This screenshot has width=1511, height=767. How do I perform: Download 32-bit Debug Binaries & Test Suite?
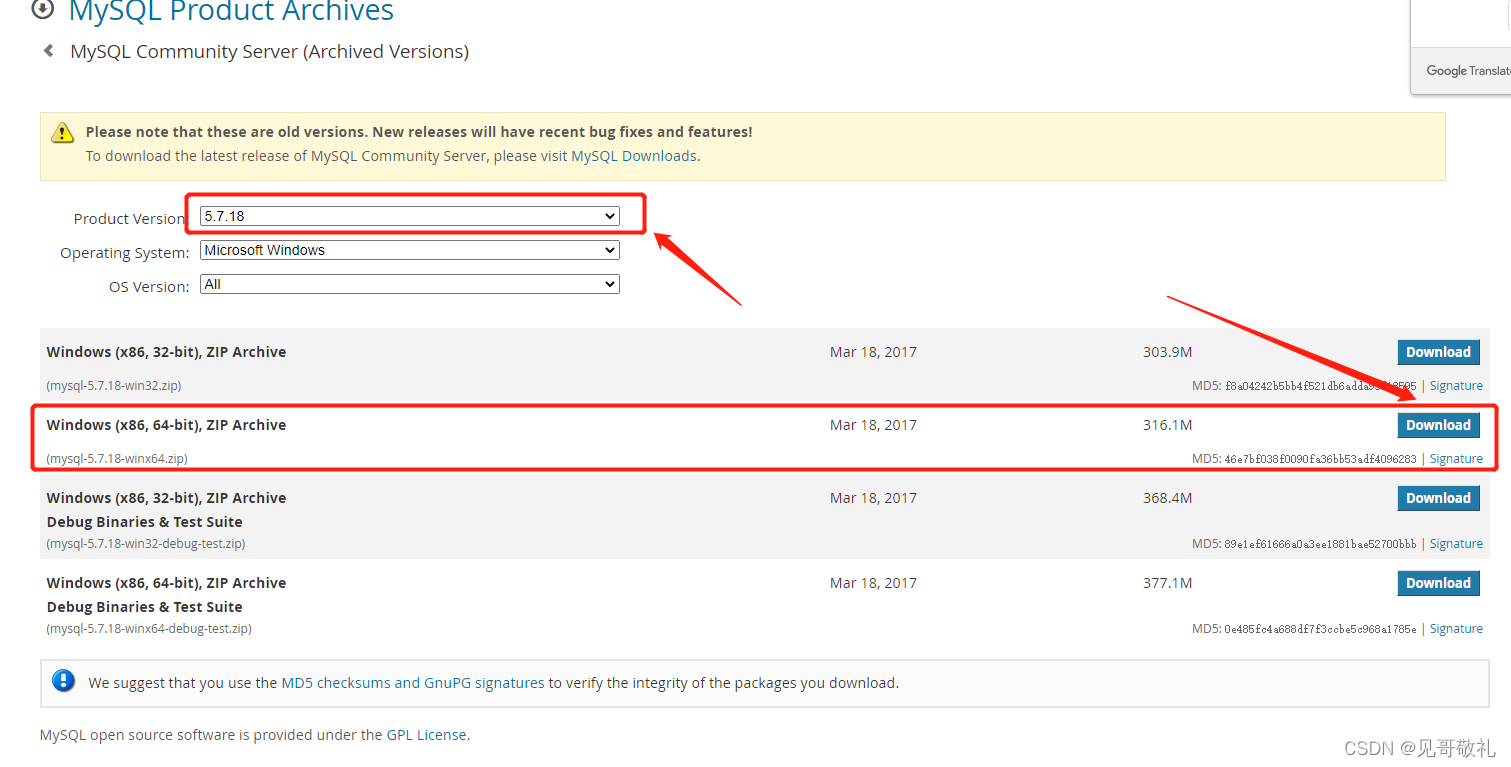coord(1438,498)
